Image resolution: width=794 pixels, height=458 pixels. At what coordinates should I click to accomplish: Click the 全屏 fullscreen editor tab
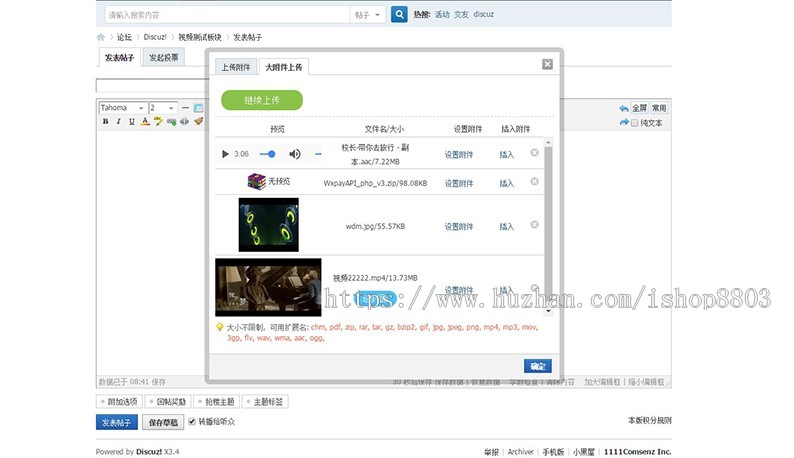click(640, 108)
